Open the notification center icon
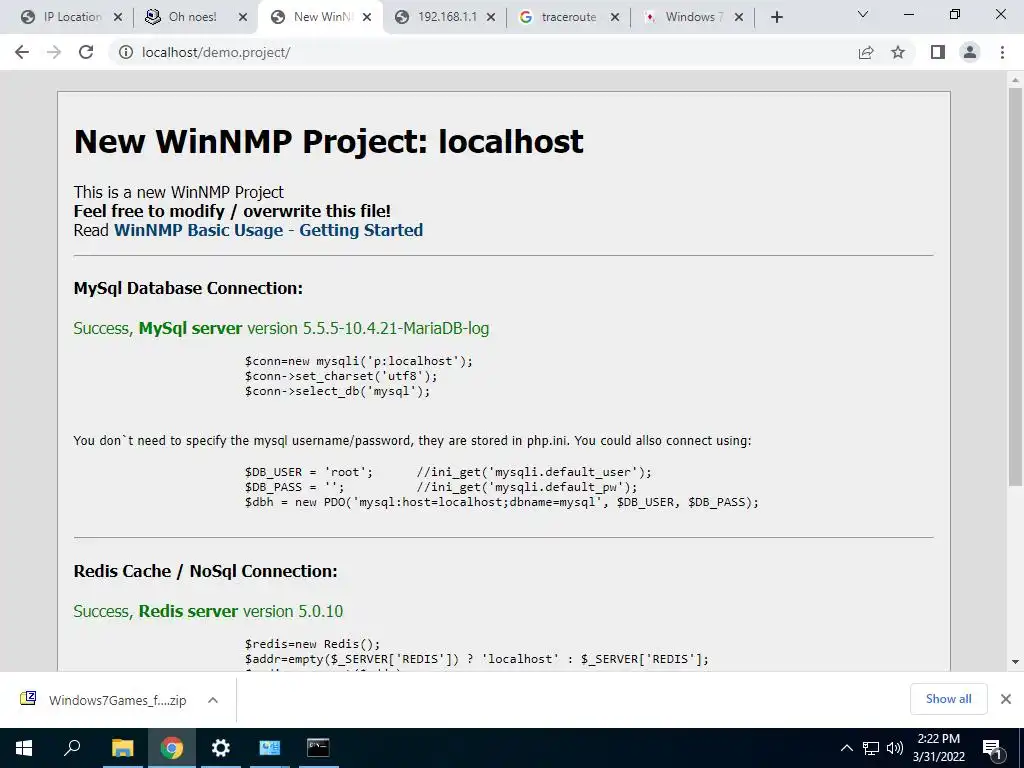This screenshot has height=768, width=1024. [x=993, y=748]
